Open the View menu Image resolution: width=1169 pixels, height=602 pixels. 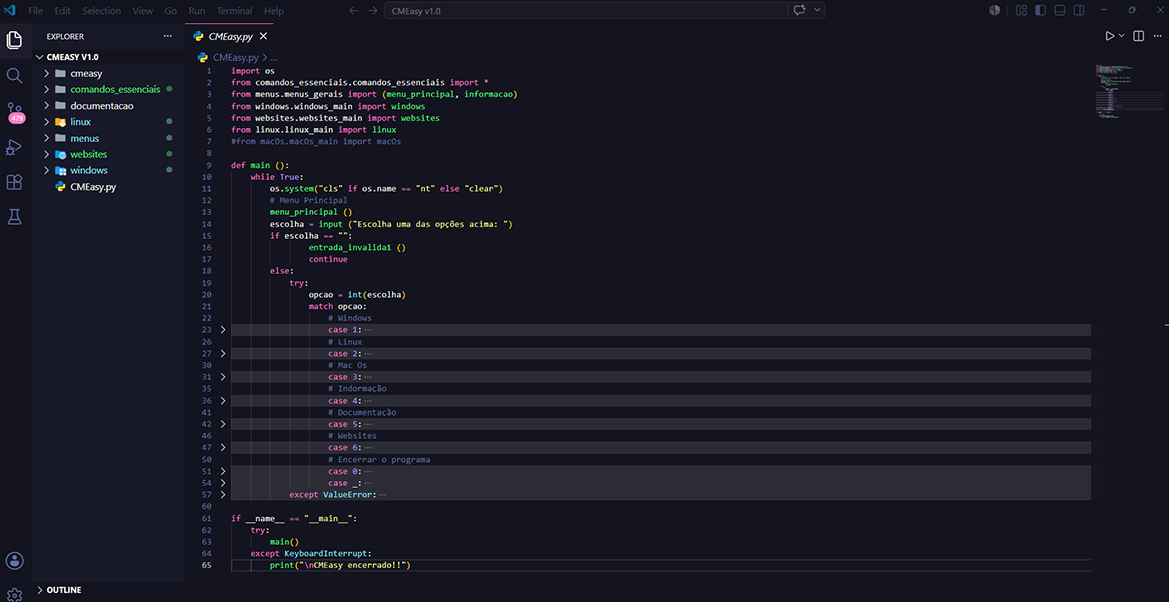(x=142, y=11)
